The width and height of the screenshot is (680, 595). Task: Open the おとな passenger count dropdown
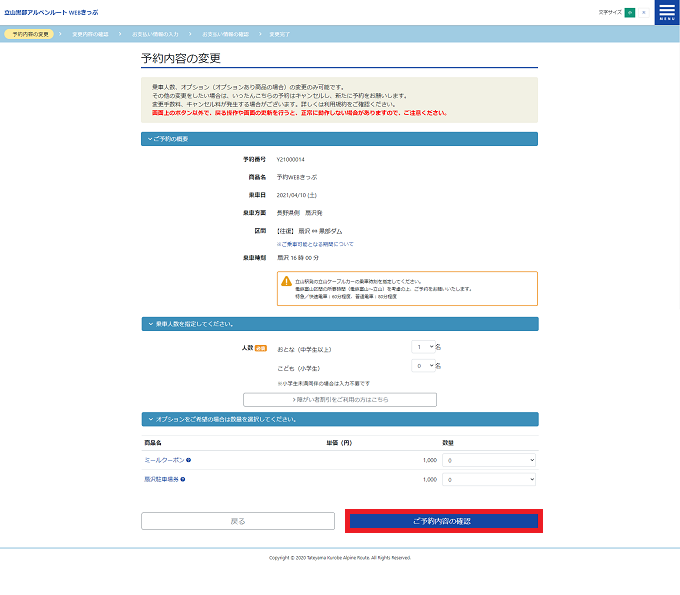click(x=424, y=347)
